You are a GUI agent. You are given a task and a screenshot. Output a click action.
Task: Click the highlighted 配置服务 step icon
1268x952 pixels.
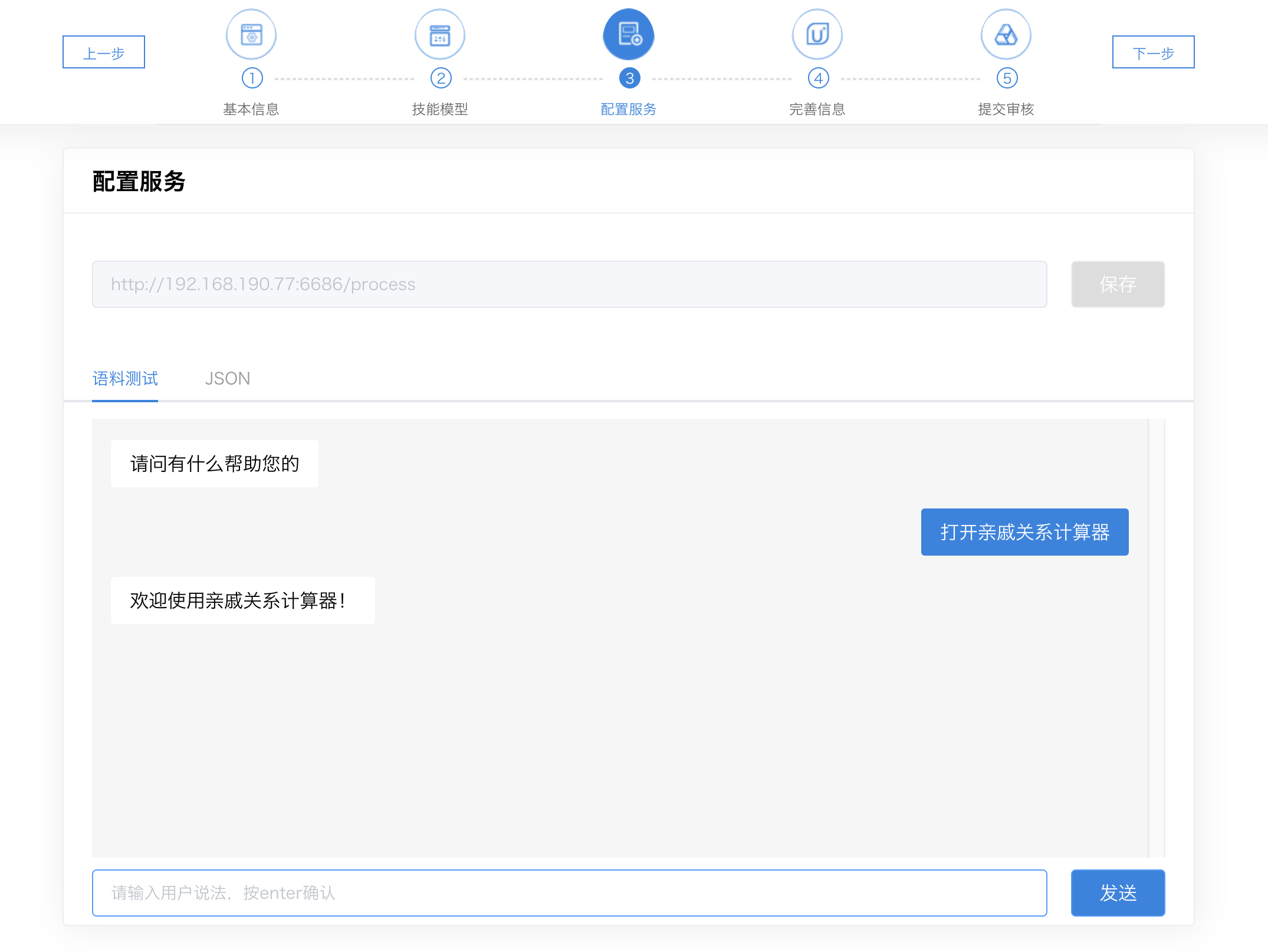[x=629, y=35]
